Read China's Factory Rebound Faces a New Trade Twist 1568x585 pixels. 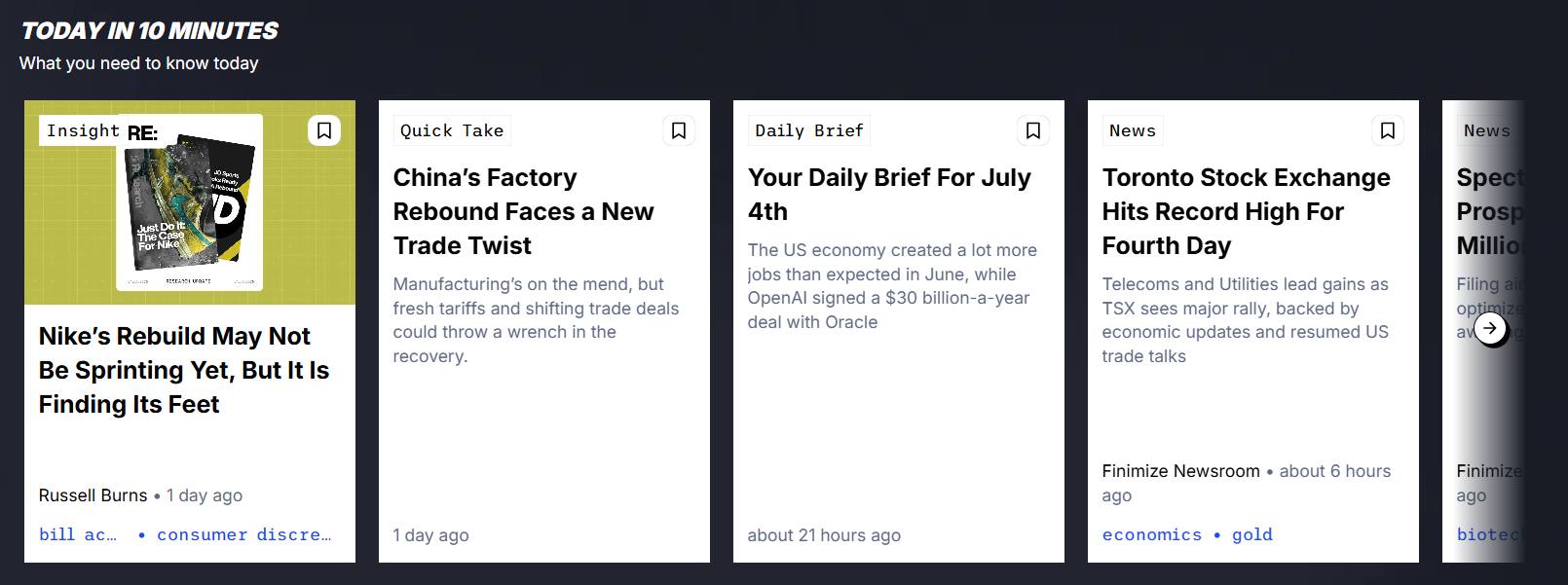pos(523,211)
